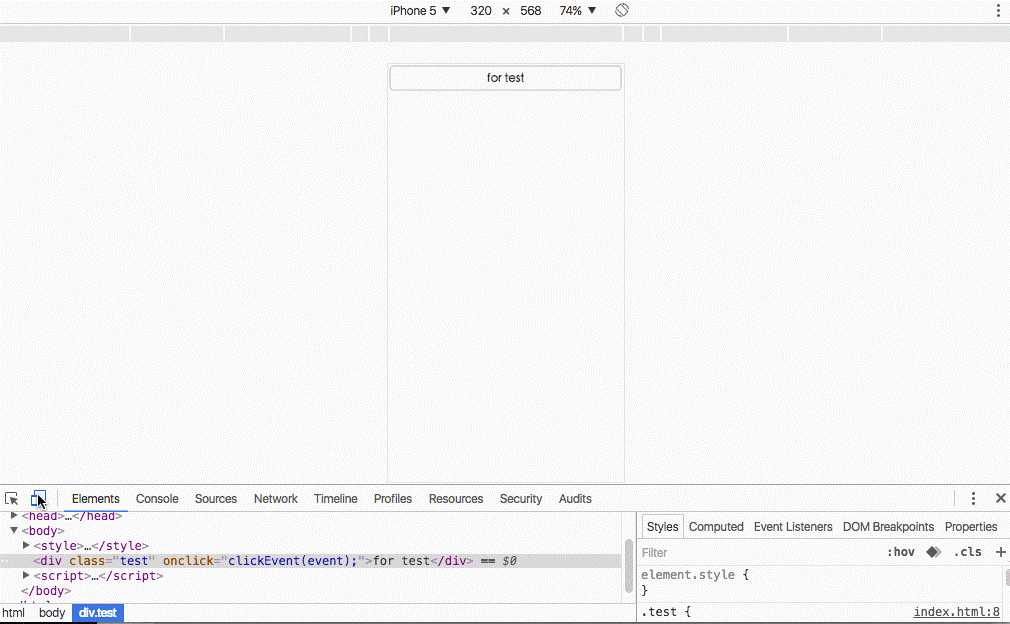Select the width value 320
The height and width of the screenshot is (624, 1010).
pos(481,10)
